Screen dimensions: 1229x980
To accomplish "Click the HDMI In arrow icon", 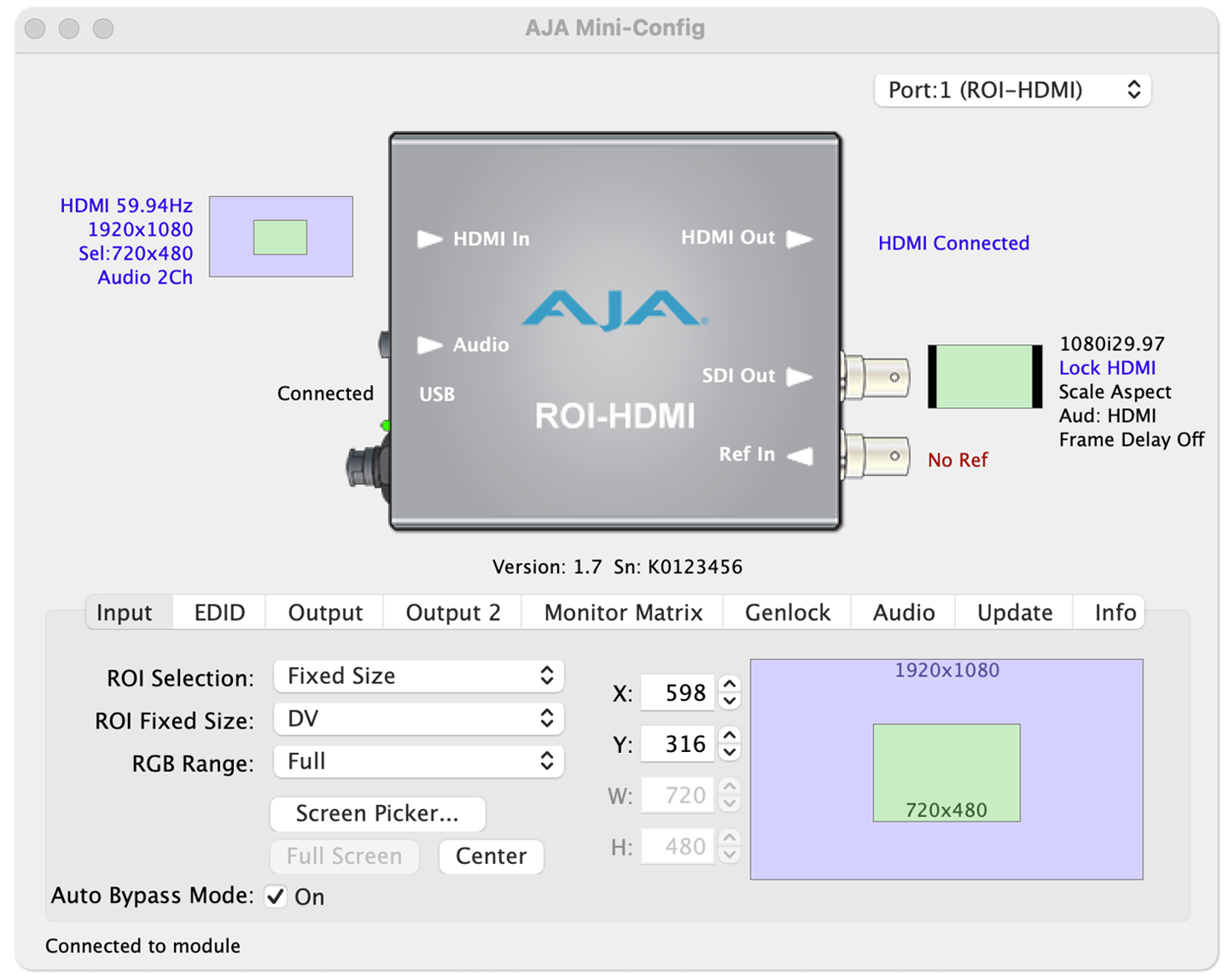I will 429,239.
